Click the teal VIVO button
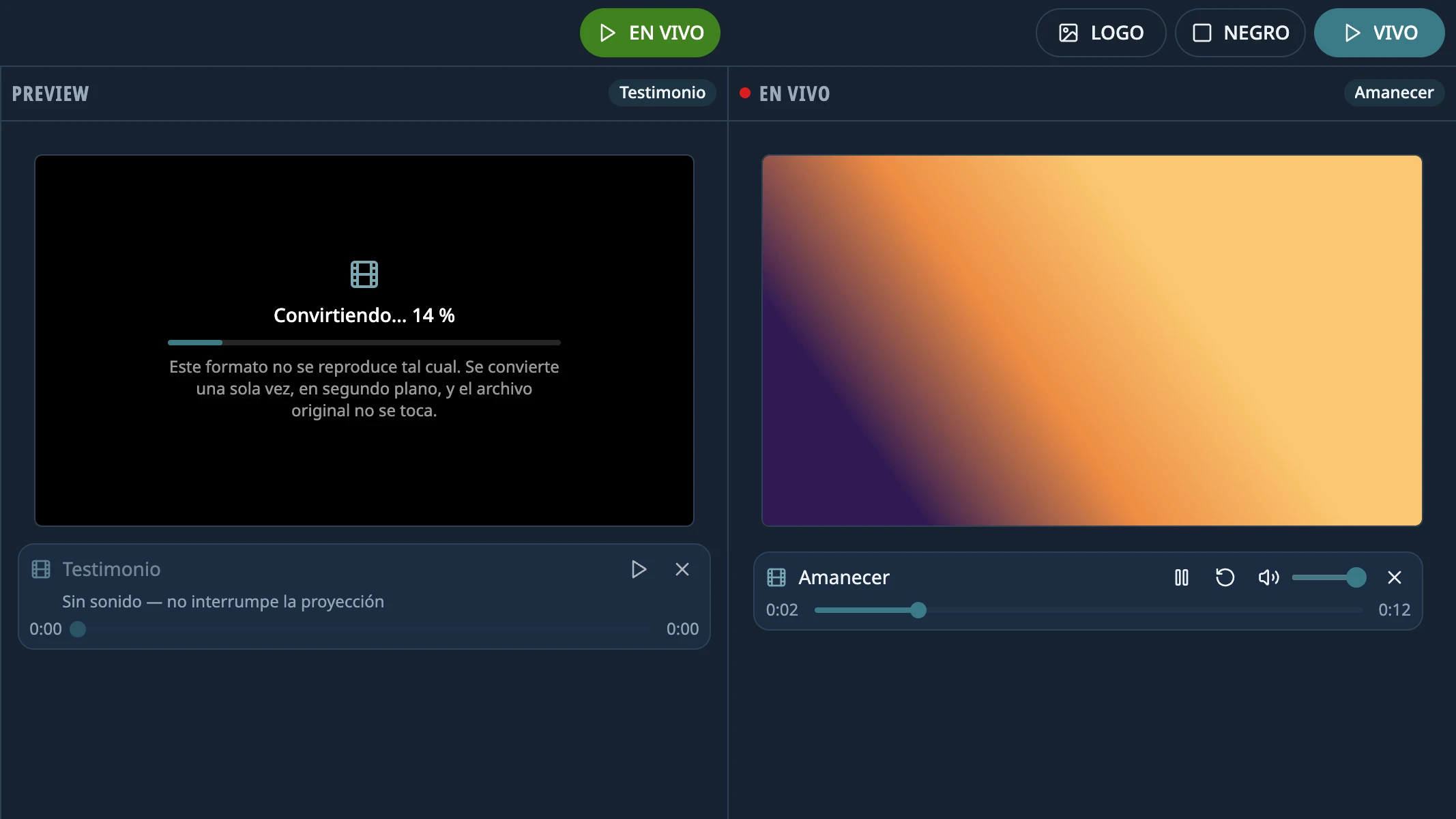This screenshot has width=1456, height=819. [x=1379, y=33]
